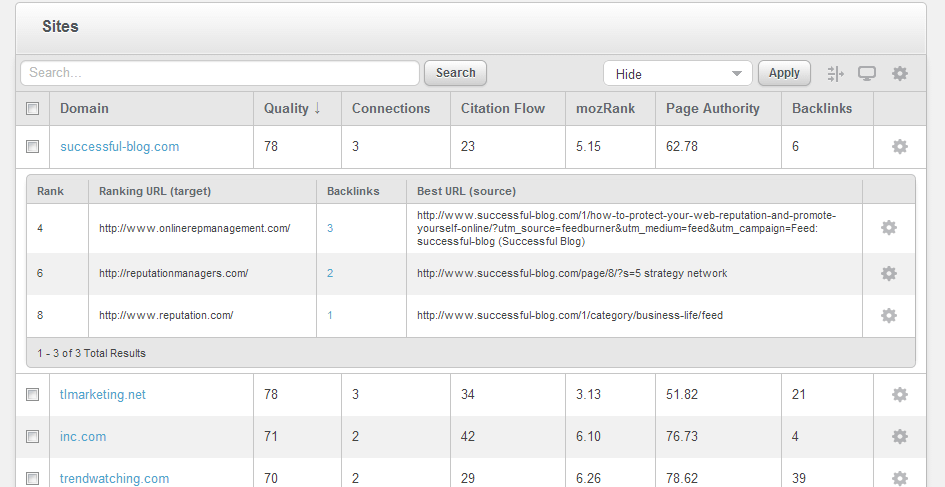Toggle the select-all checkbox in header
Image resolution: width=945 pixels, height=487 pixels.
(x=33, y=109)
